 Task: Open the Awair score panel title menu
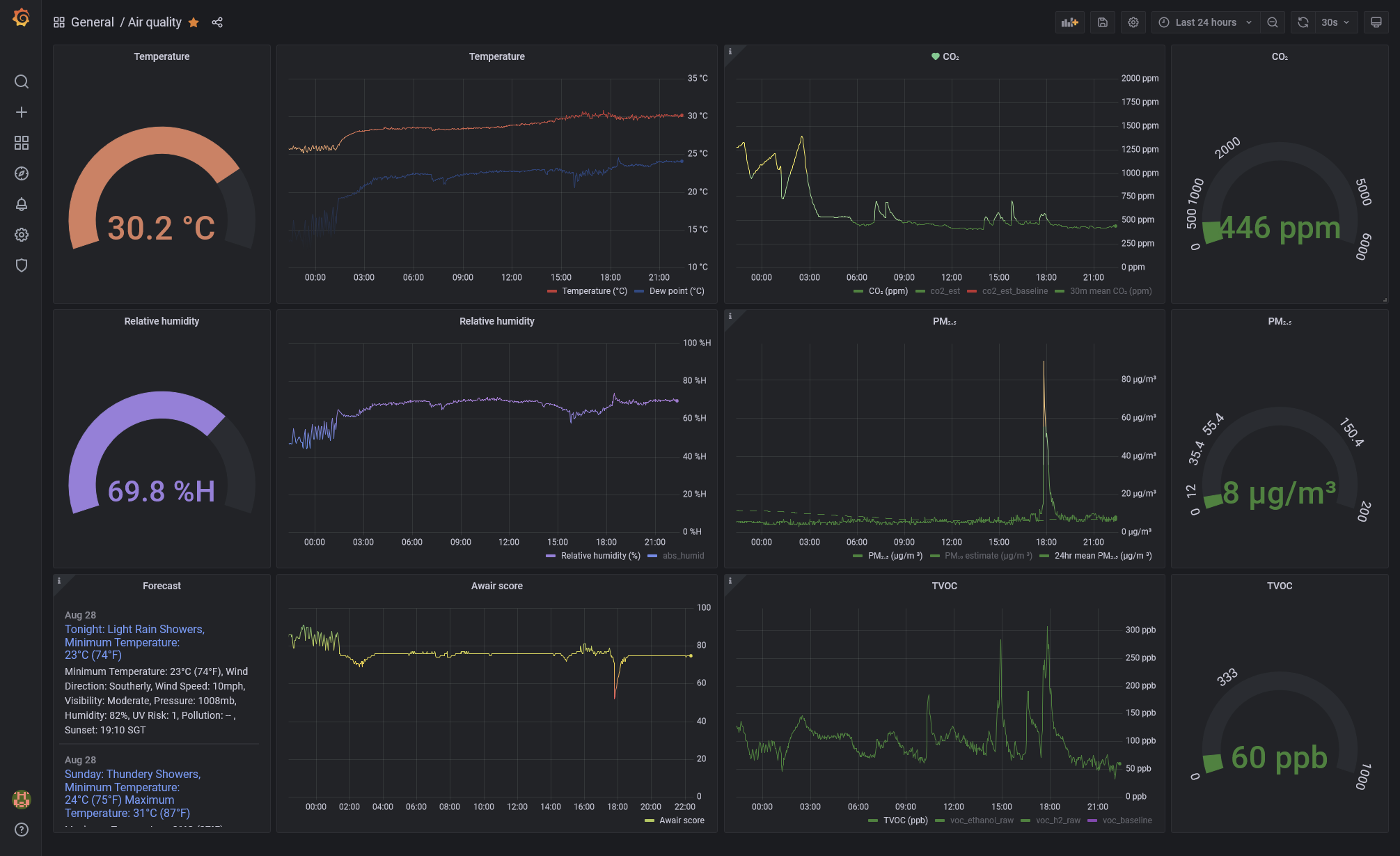click(496, 586)
